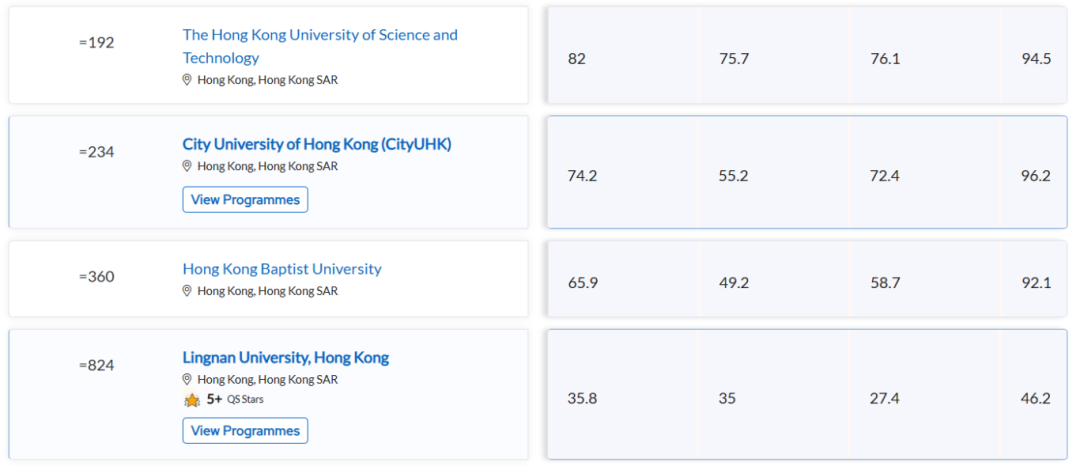Click View Programmes under City University of Hong Kong

[x=245, y=200]
